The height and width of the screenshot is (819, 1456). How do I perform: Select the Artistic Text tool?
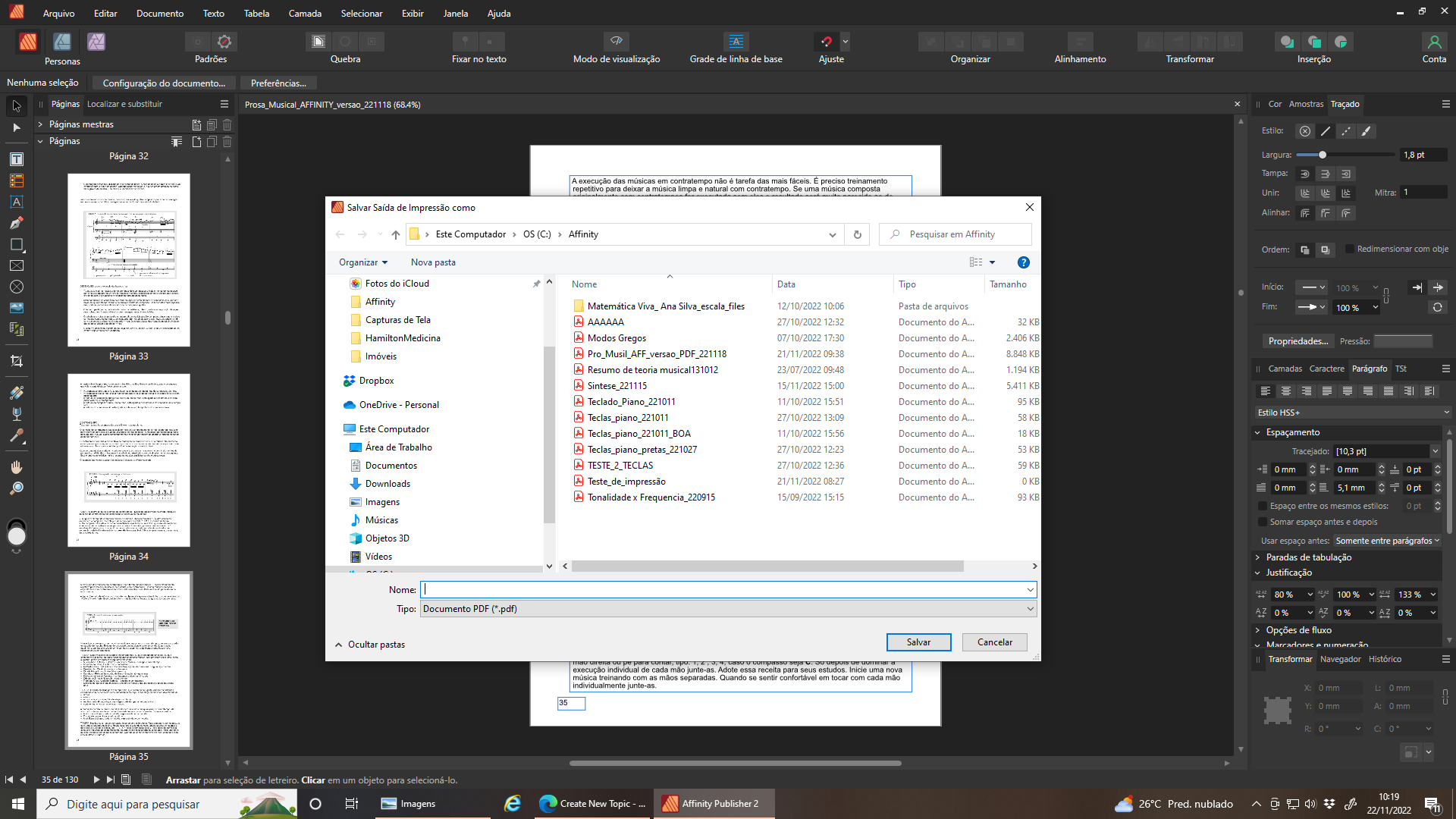pyautogui.click(x=17, y=202)
